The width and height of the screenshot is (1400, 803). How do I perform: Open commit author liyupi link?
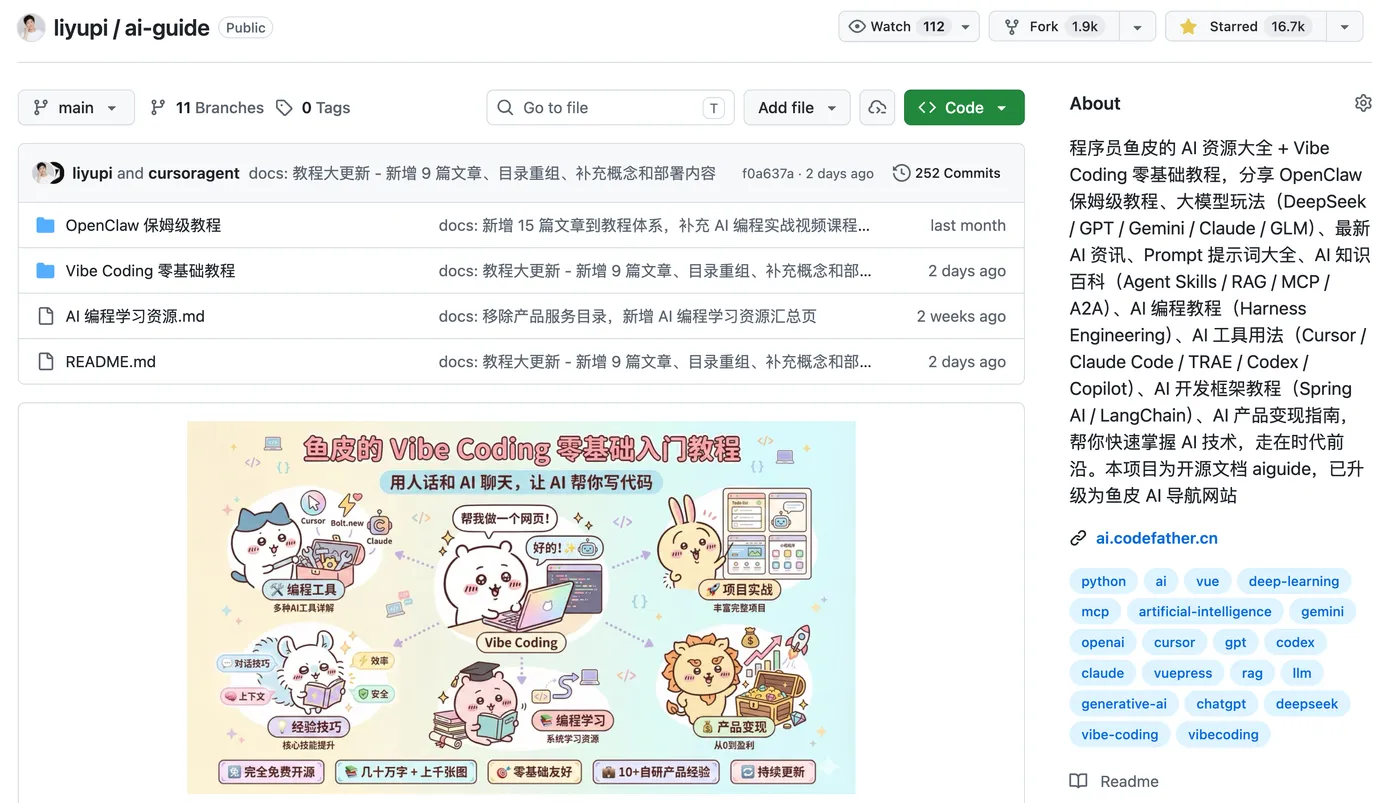92,173
